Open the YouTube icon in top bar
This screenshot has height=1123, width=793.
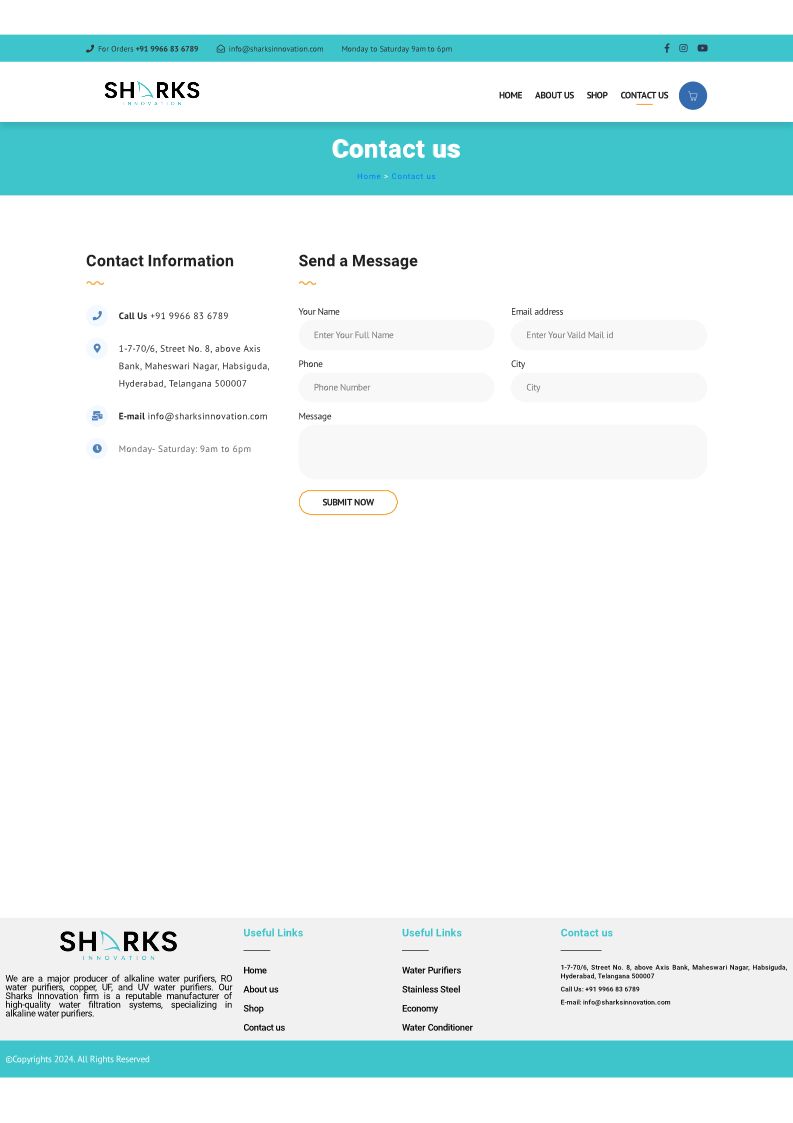tap(702, 48)
